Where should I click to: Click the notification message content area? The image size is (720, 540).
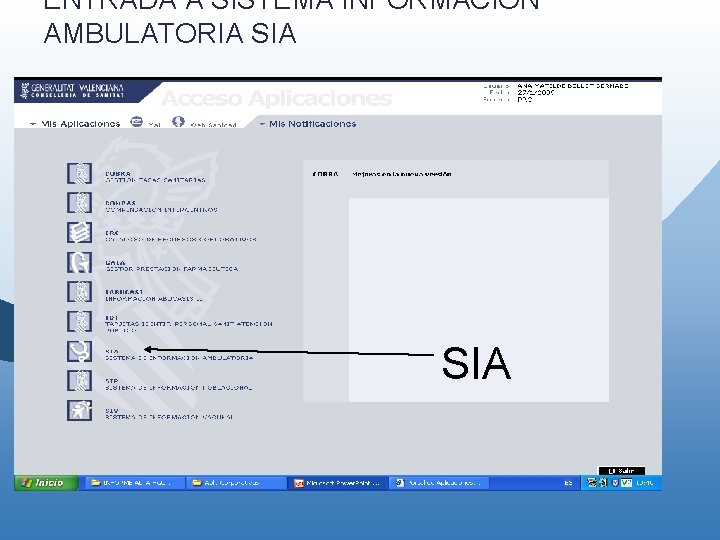478,300
